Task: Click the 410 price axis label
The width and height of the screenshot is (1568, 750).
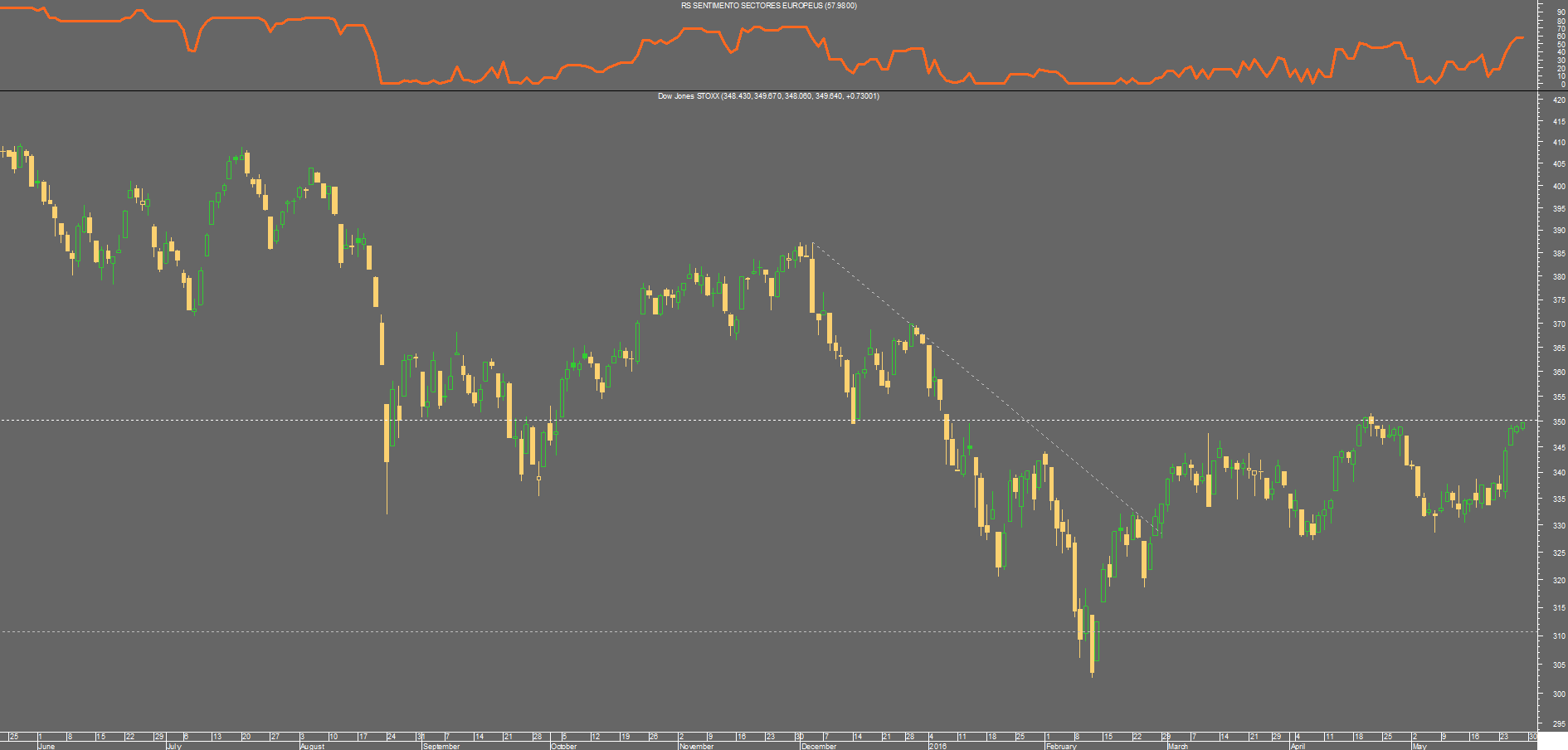Action: coord(1559,143)
